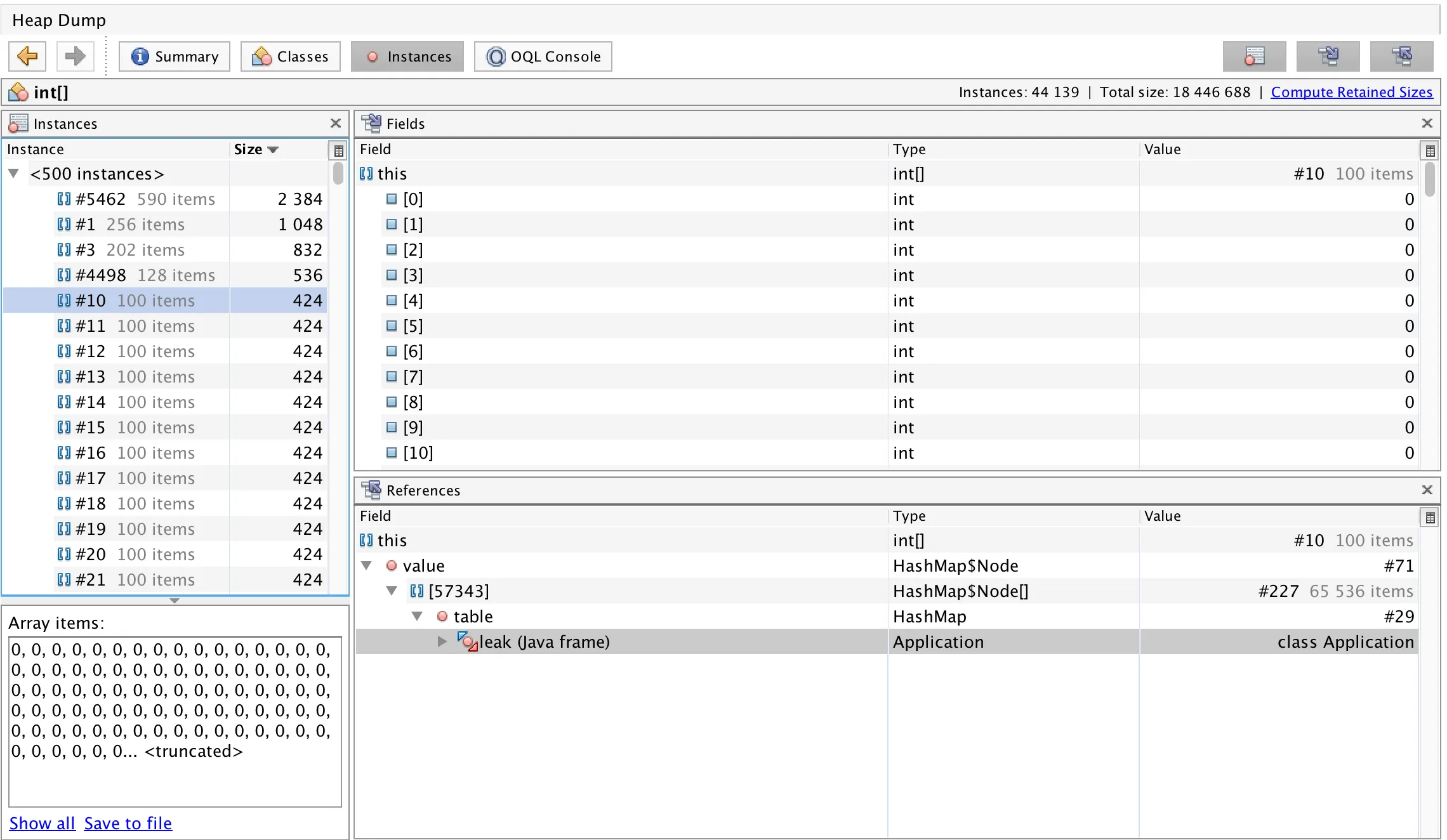Click the export/save heap dump icon
Viewport: 1447px width, 840px height.
click(x=1331, y=55)
